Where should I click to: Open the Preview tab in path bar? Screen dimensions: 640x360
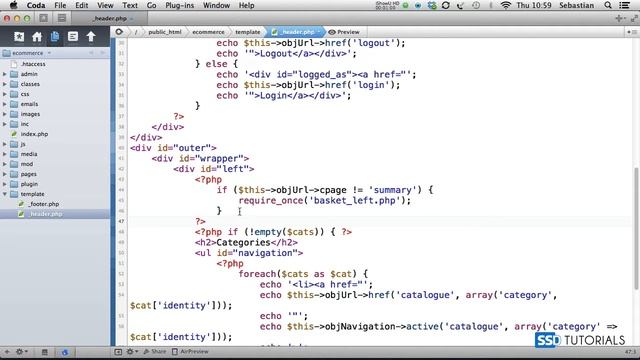[344, 32]
